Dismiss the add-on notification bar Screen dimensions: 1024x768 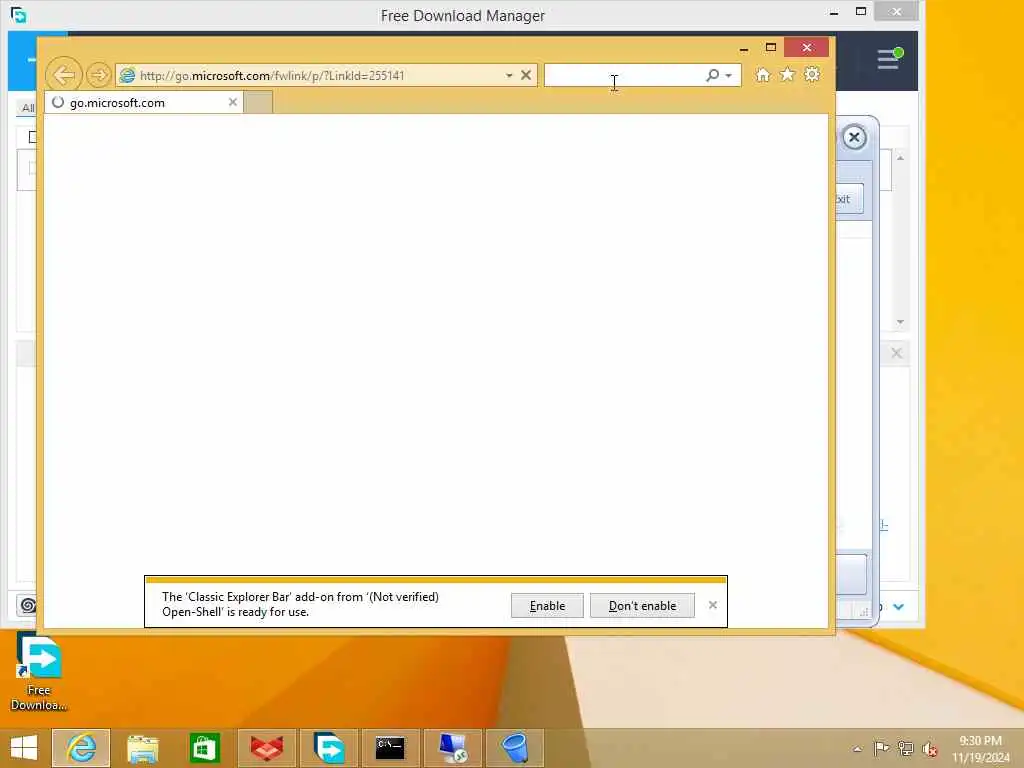pyautogui.click(x=712, y=605)
